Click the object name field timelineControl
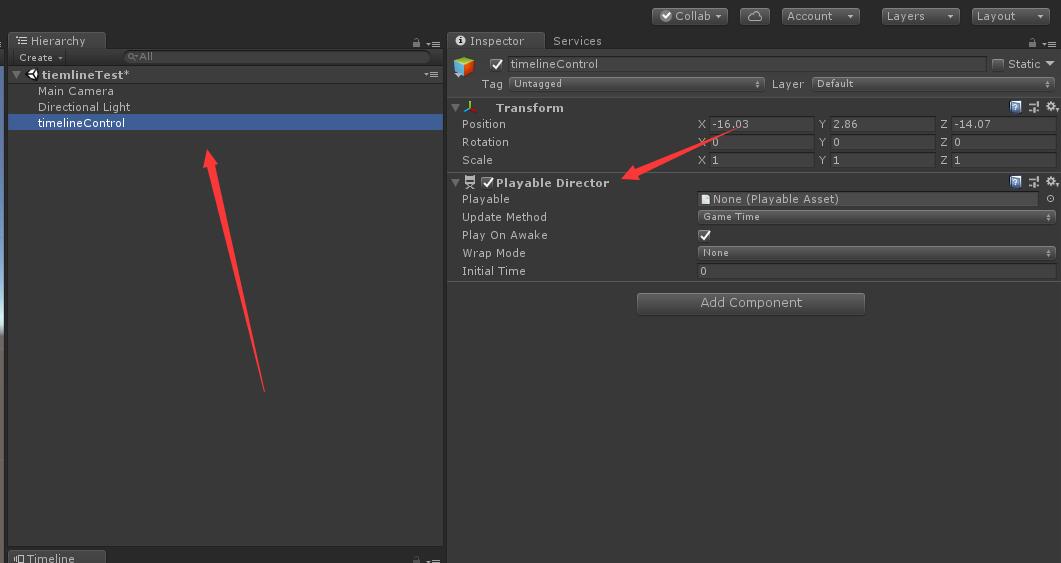This screenshot has width=1061, height=563. (x=746, y=64)
